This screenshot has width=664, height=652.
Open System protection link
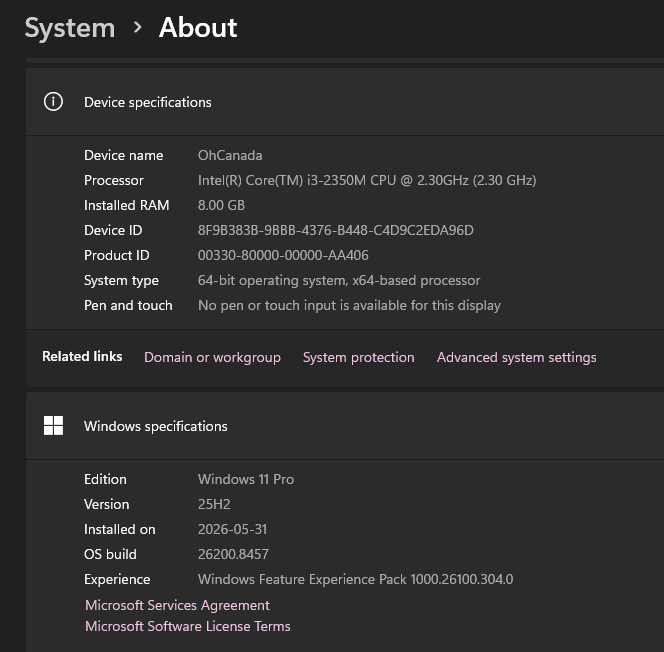358,357
